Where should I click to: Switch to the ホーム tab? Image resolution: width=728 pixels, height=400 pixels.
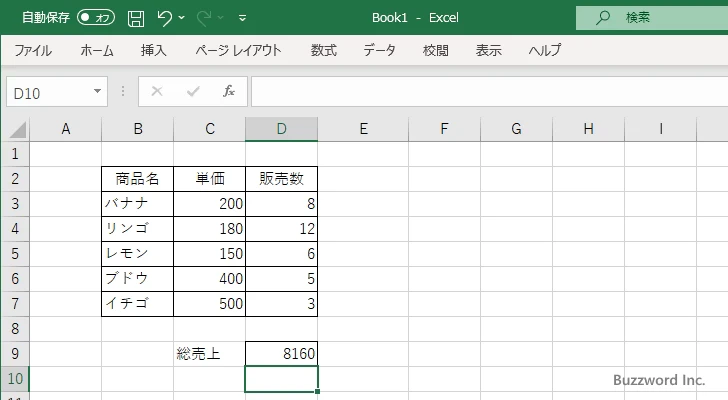tap(97, 50)
